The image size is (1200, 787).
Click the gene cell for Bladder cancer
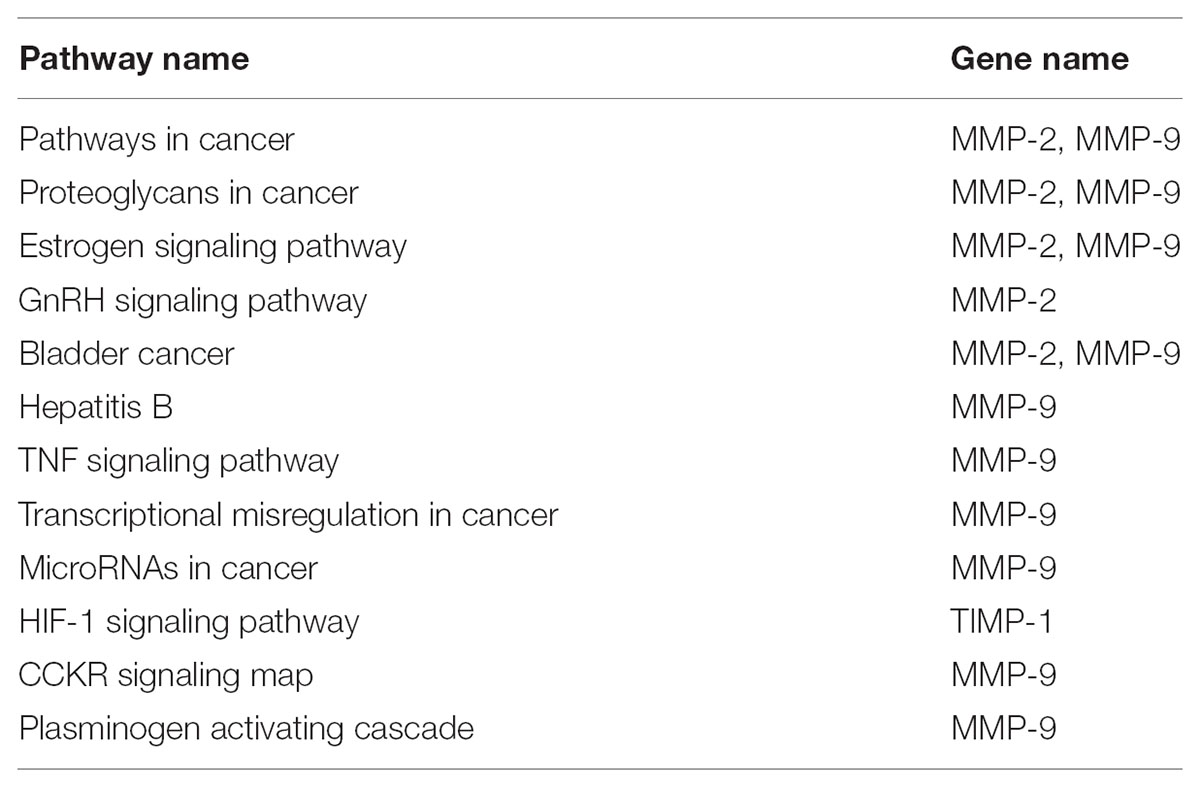1066,353
